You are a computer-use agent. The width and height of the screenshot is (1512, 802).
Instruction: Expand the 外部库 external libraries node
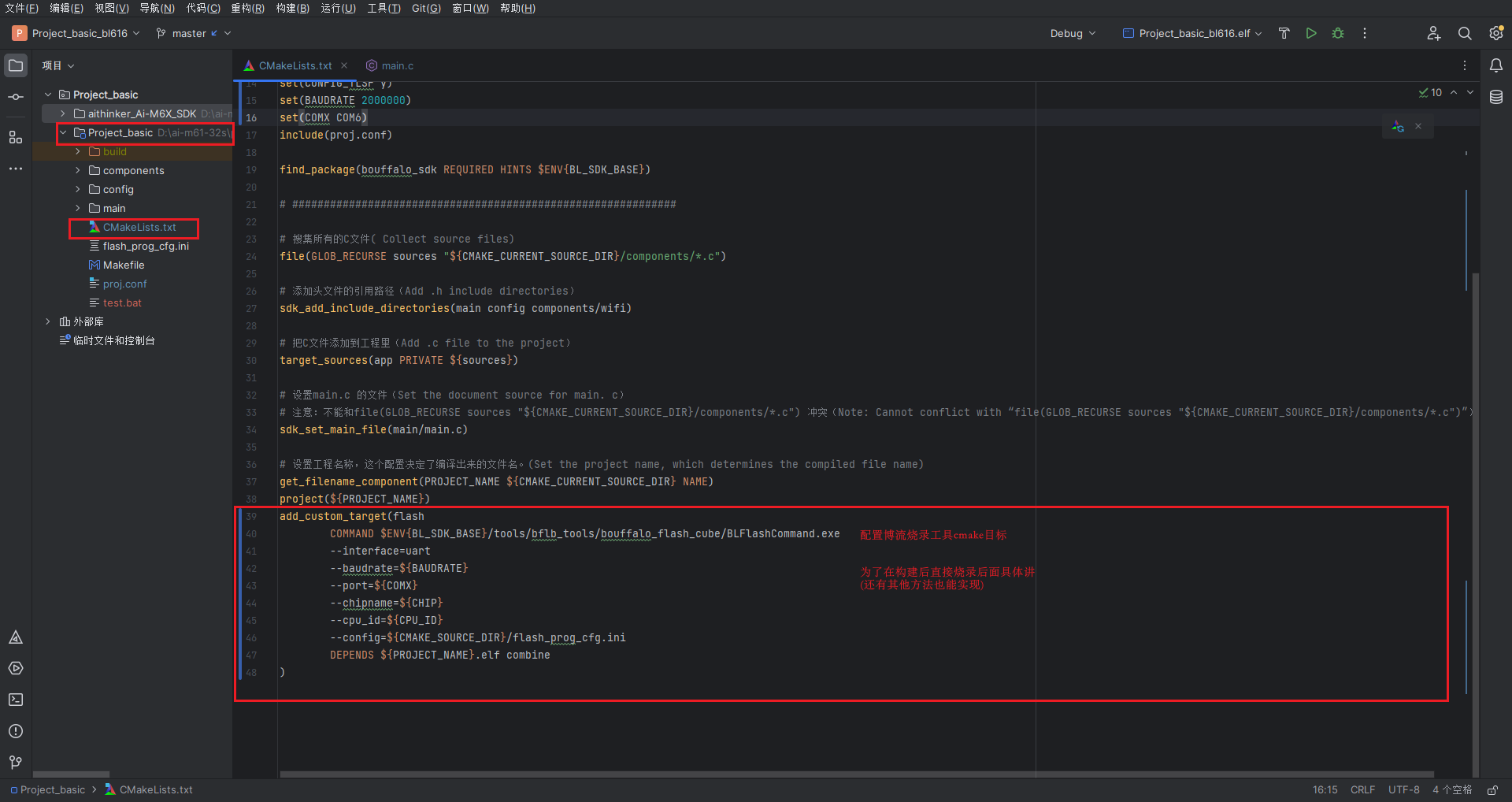coord(48,321)
